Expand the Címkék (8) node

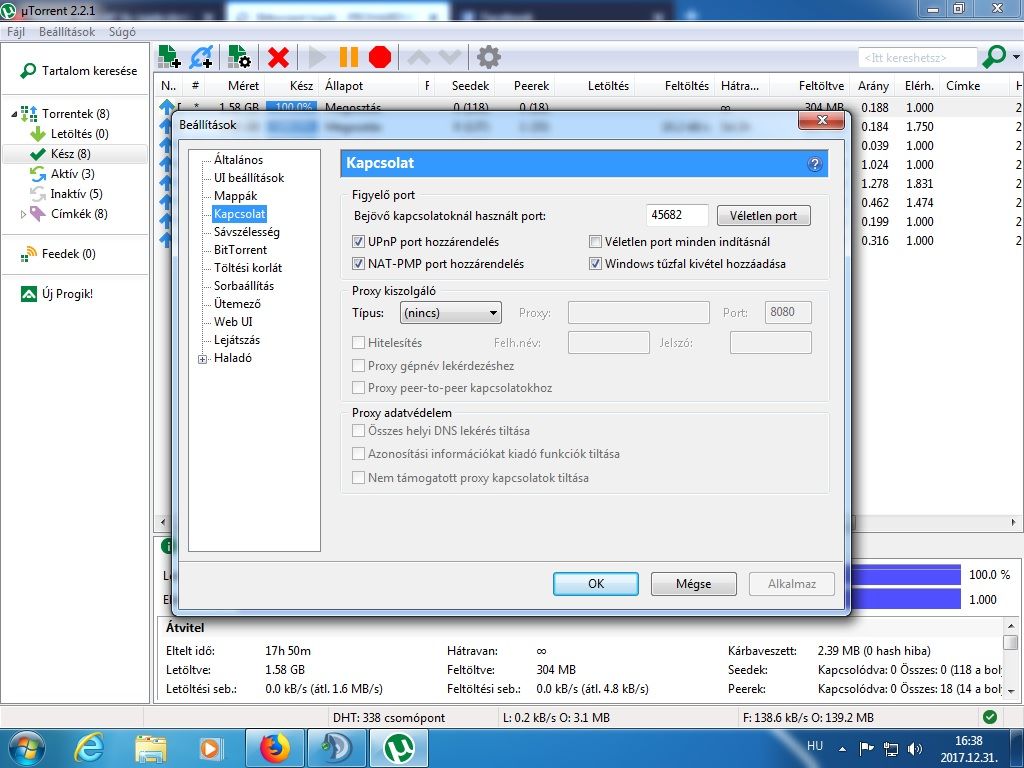click(x=24, y=214)
